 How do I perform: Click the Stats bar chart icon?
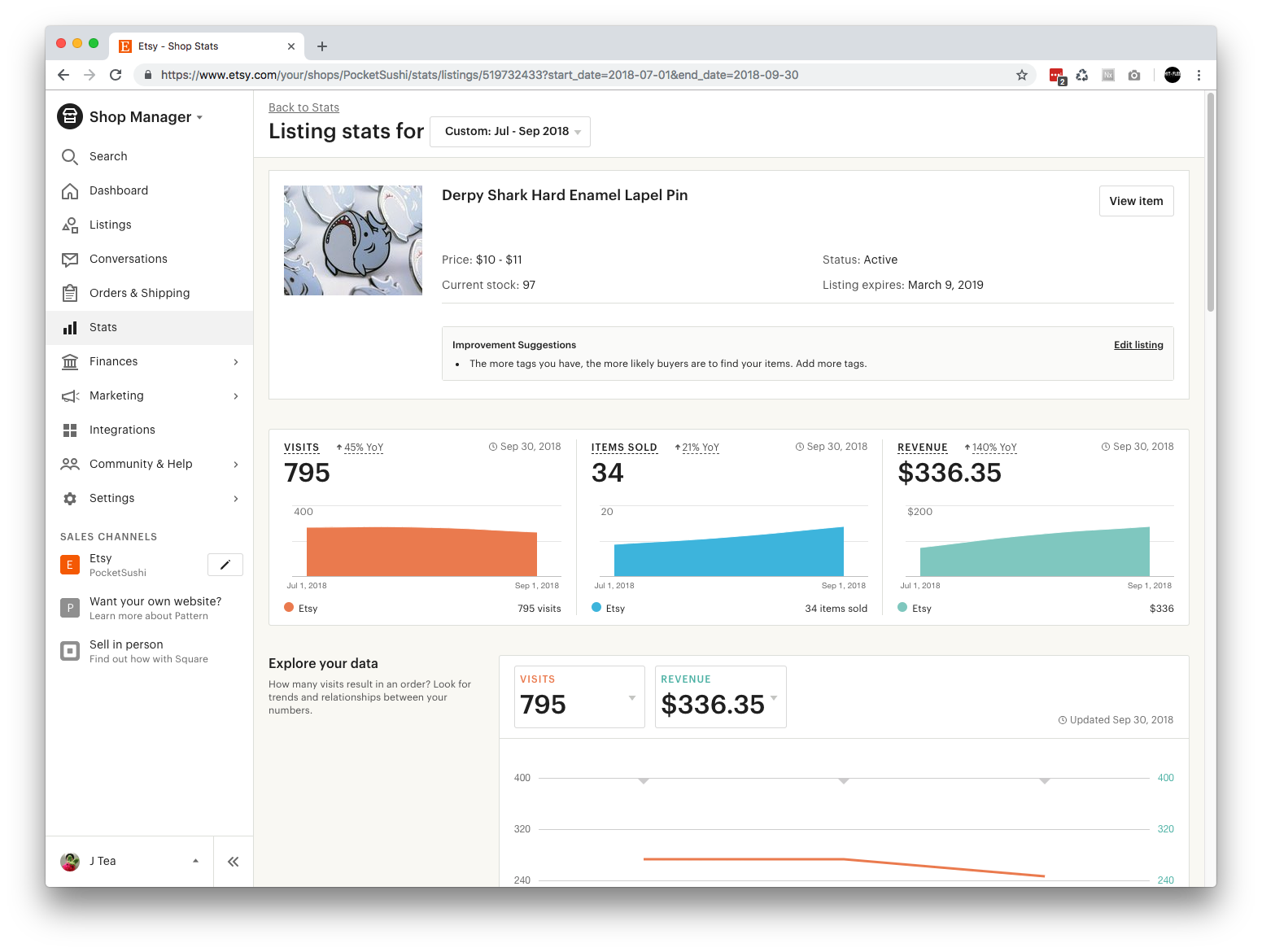pyautogui.click(x=70, y=327)
